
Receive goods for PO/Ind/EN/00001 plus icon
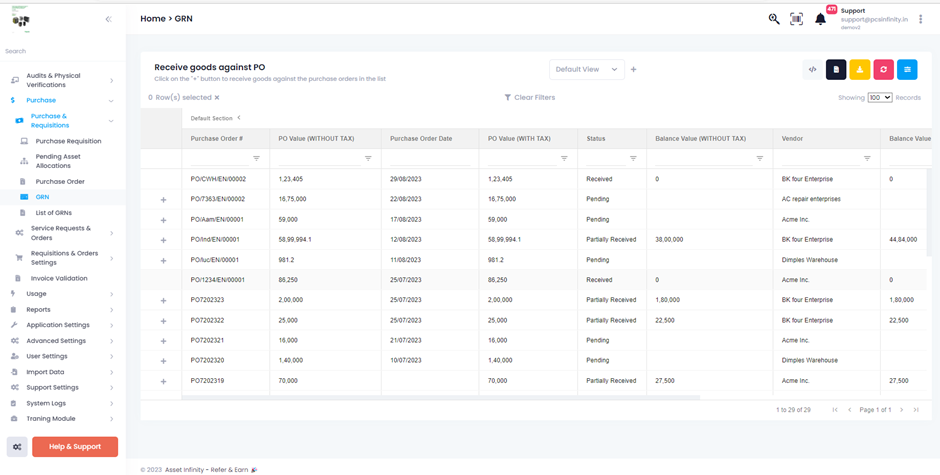[164, 240]
